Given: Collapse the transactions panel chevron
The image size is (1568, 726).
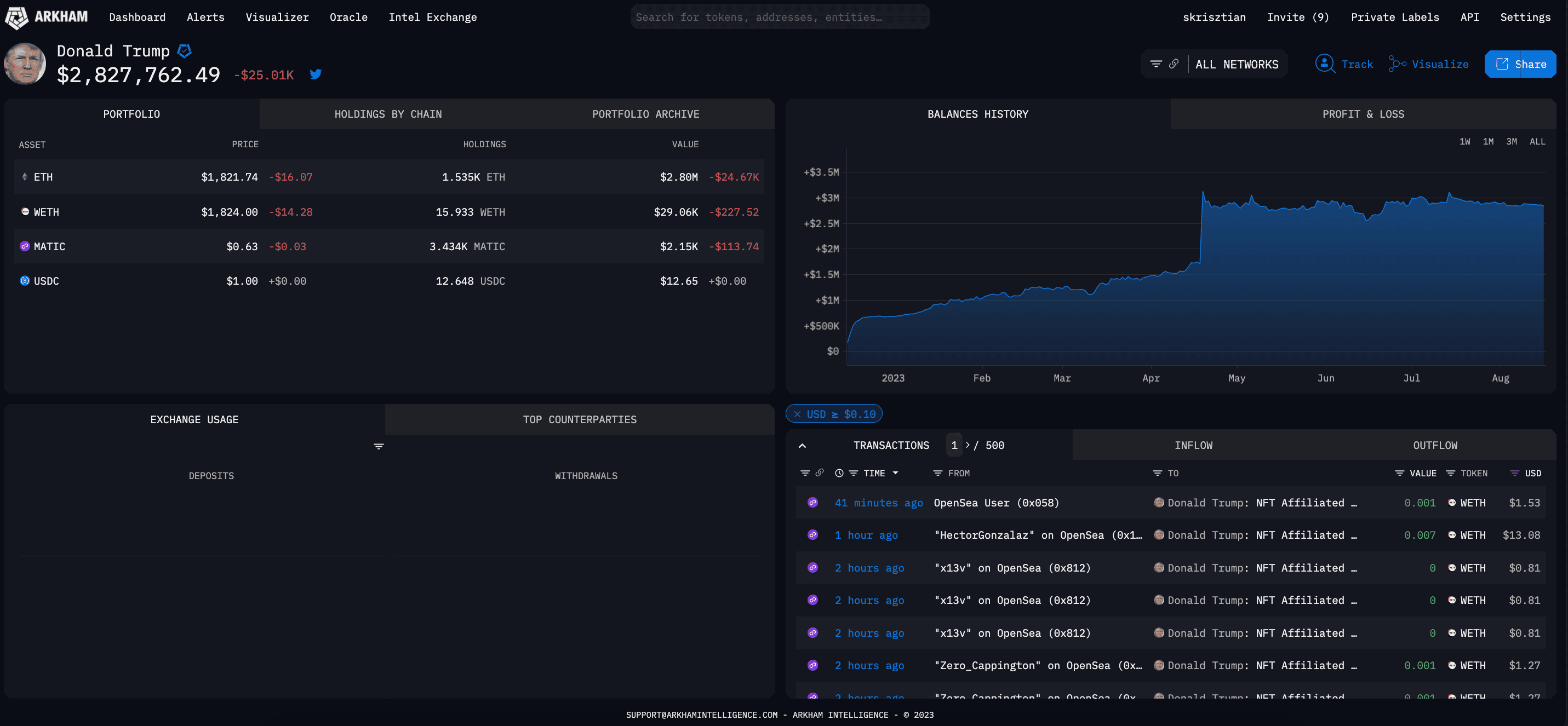Looking at the screenshot, I should click(x=802, y=446).
